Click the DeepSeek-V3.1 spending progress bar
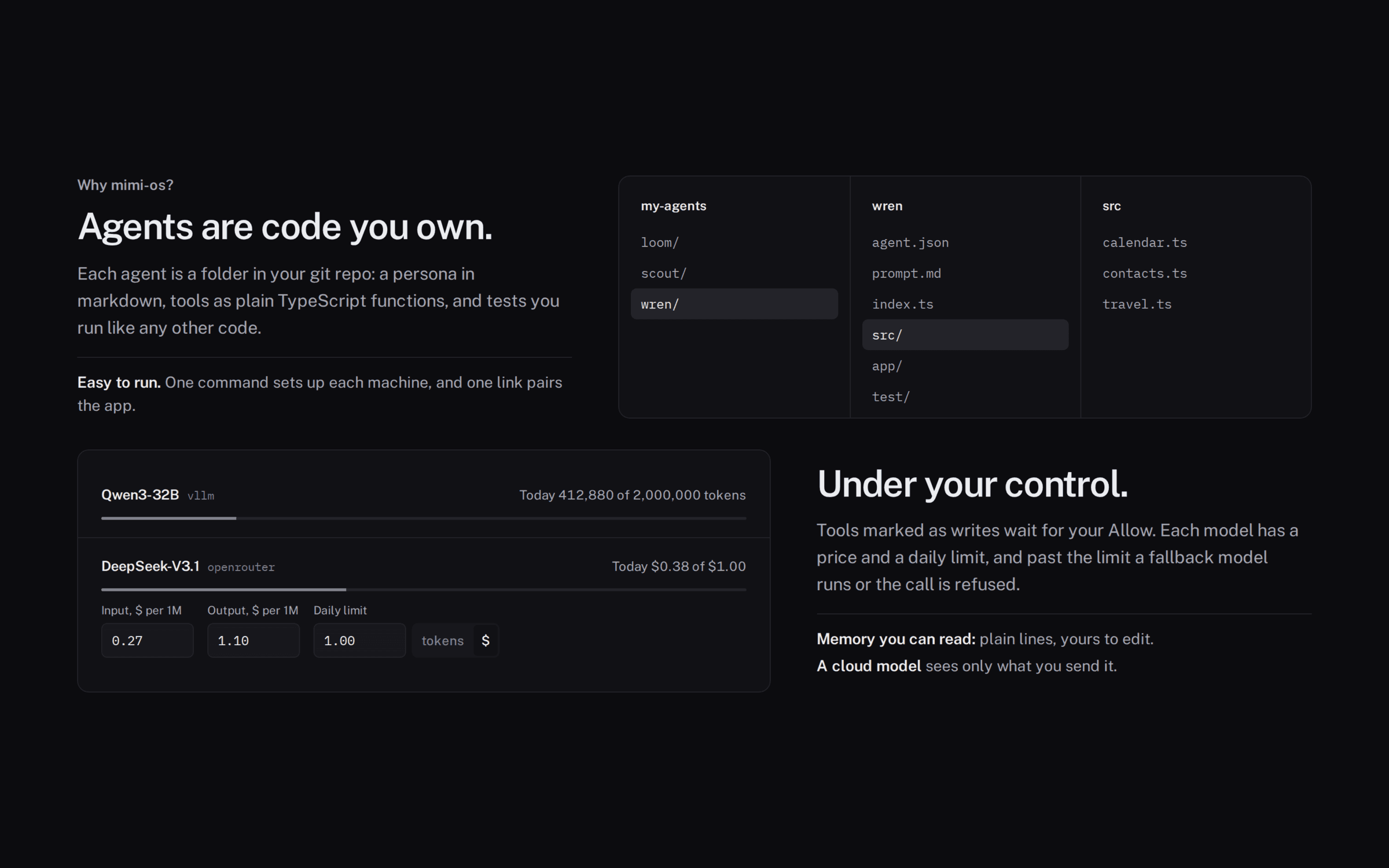The height and width of the screenshot is (868, 1389). [424, 590]
